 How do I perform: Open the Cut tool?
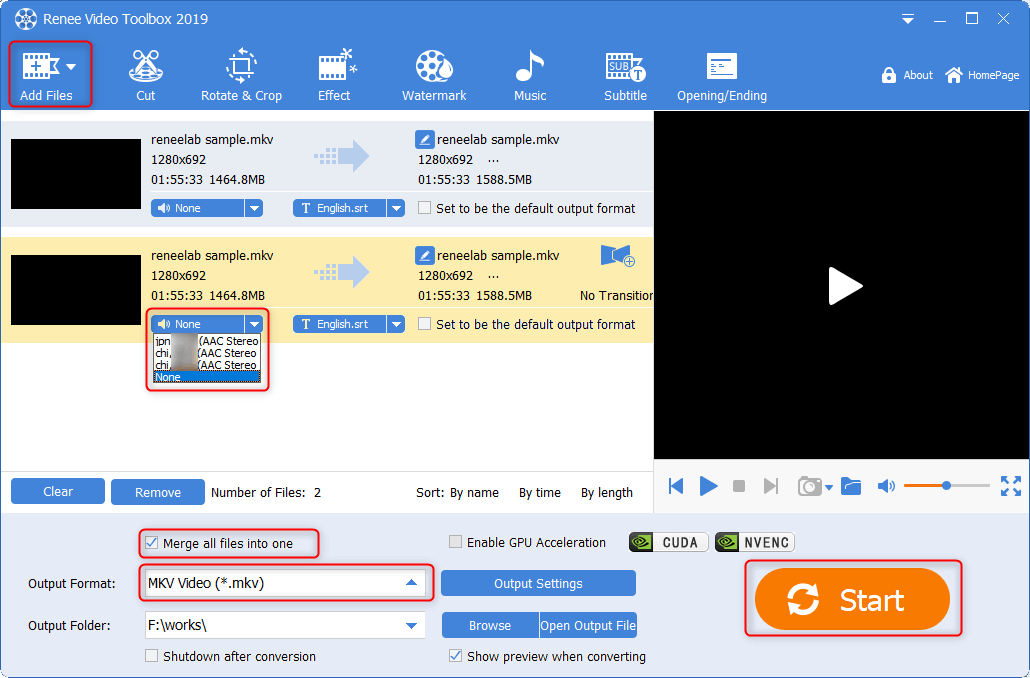tap(146, 76)
